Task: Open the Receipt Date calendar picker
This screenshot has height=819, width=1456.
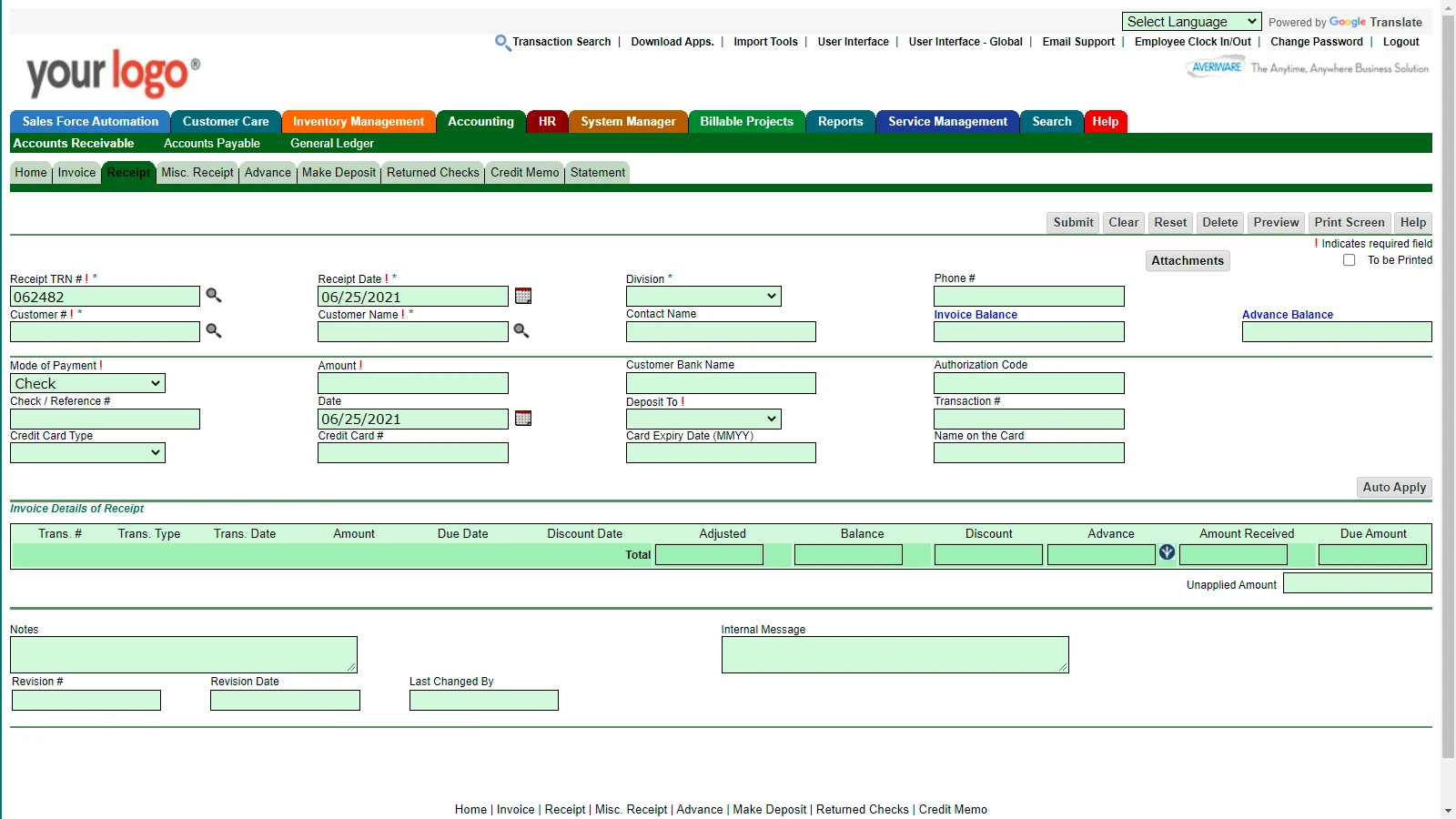Action: [x=523, y=296]
